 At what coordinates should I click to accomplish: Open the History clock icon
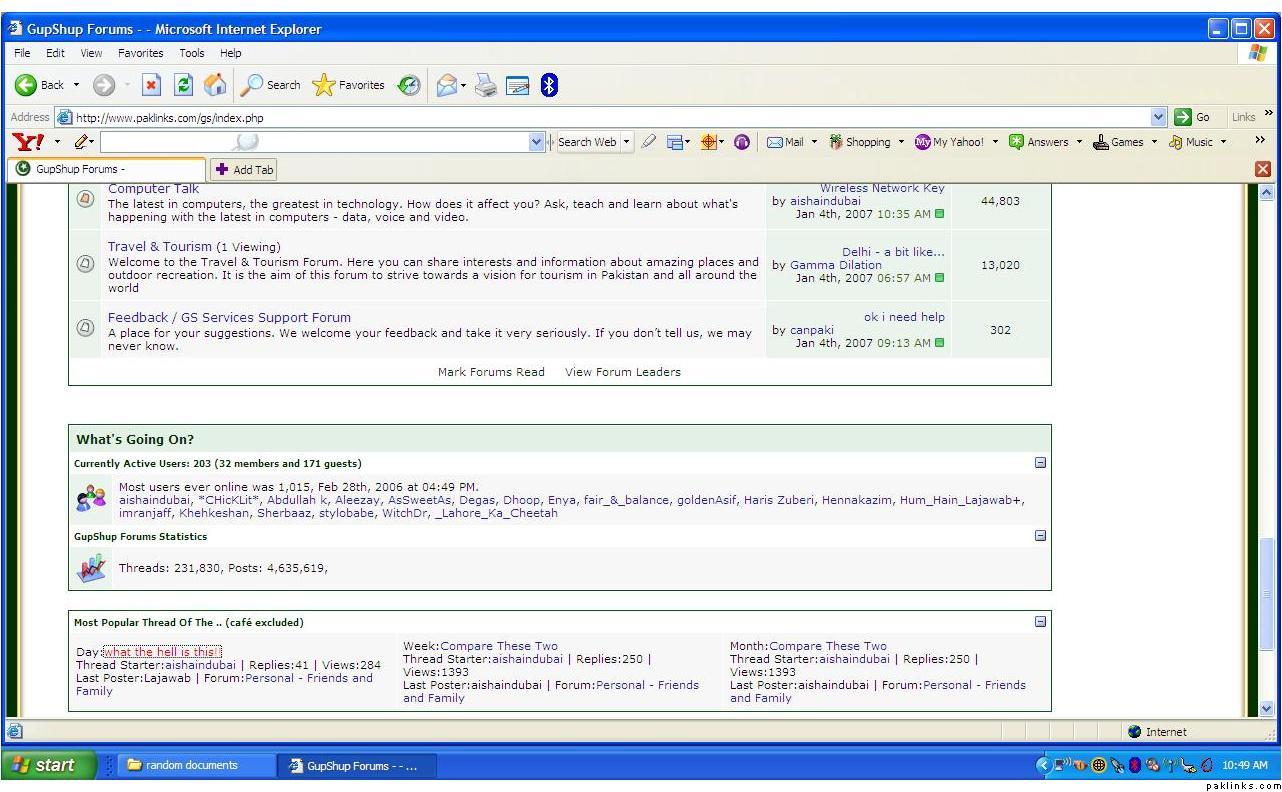pyautogui.click(x=409, y=86)
